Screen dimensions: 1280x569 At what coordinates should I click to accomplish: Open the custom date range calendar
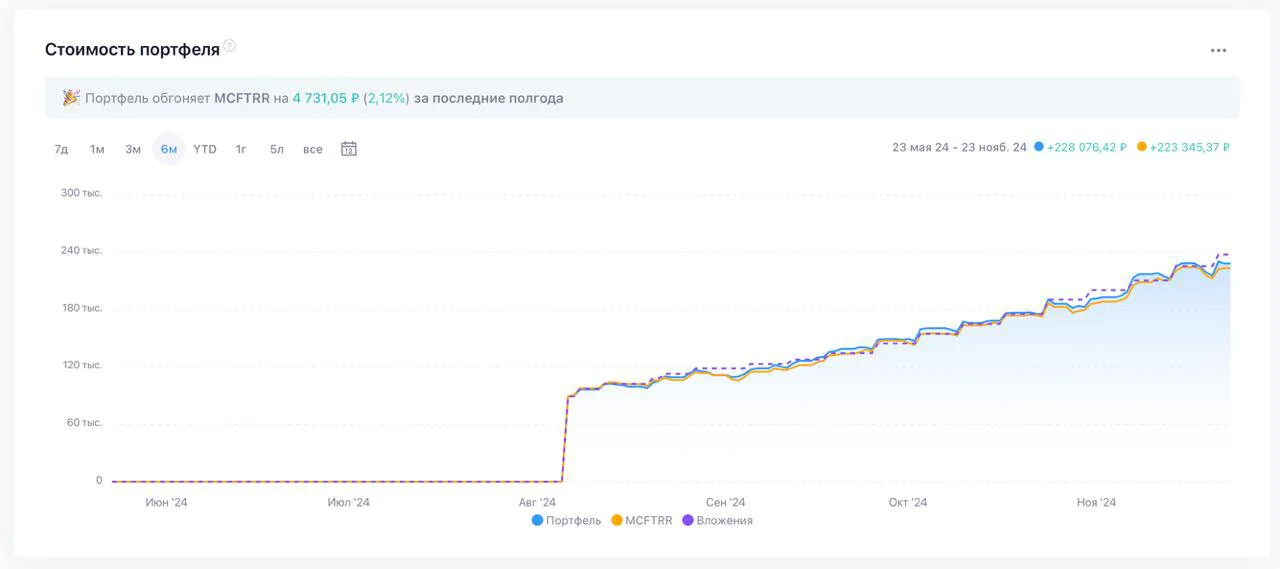click(x=349, y=149)
